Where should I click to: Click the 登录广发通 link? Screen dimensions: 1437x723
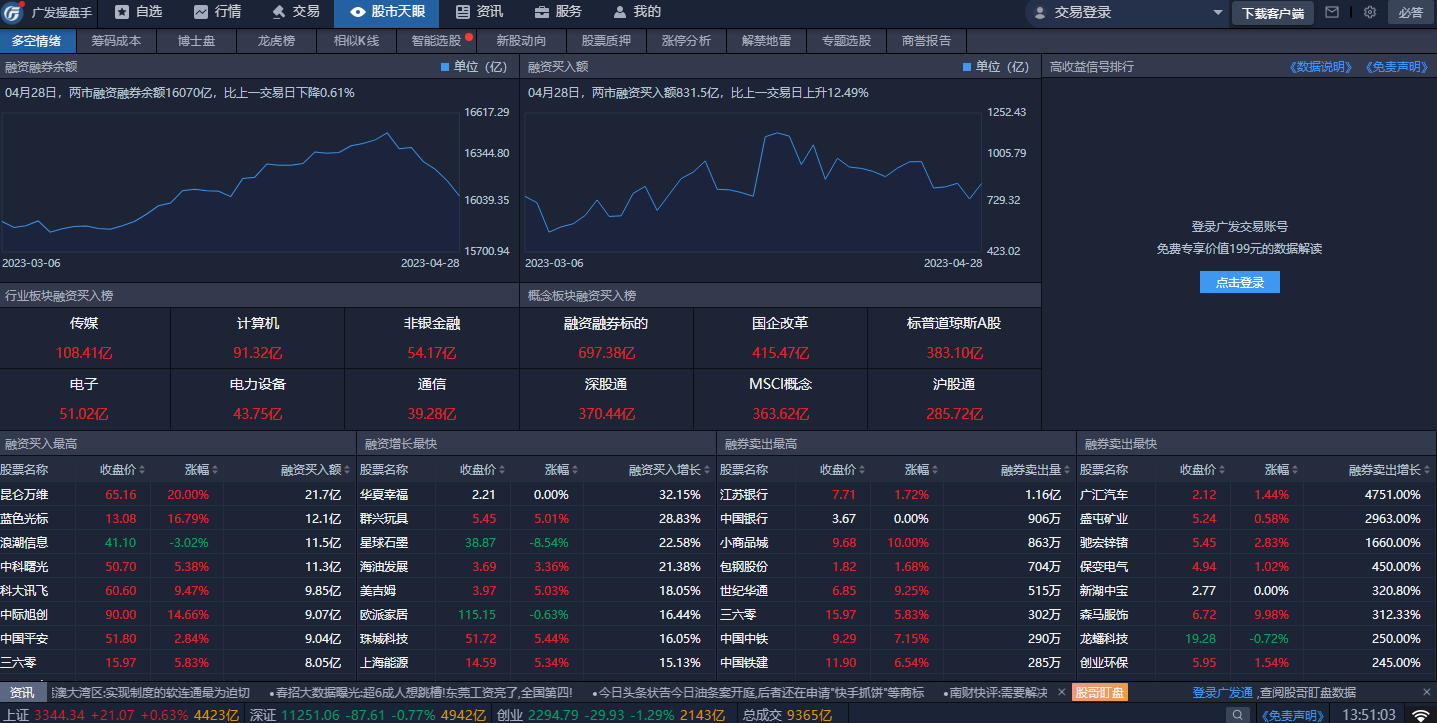[1222, 692]
